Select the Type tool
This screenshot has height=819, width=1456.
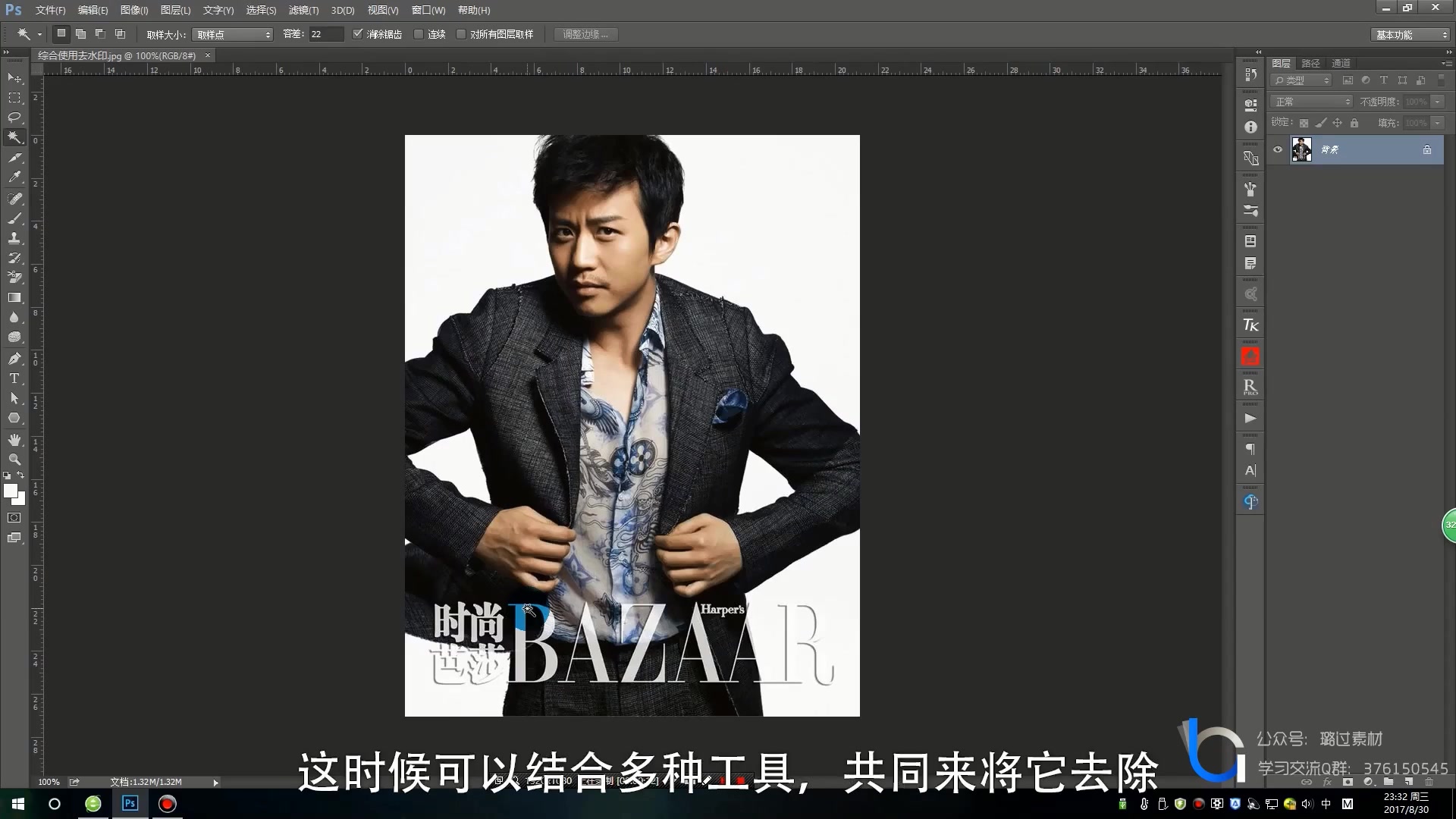14,378
